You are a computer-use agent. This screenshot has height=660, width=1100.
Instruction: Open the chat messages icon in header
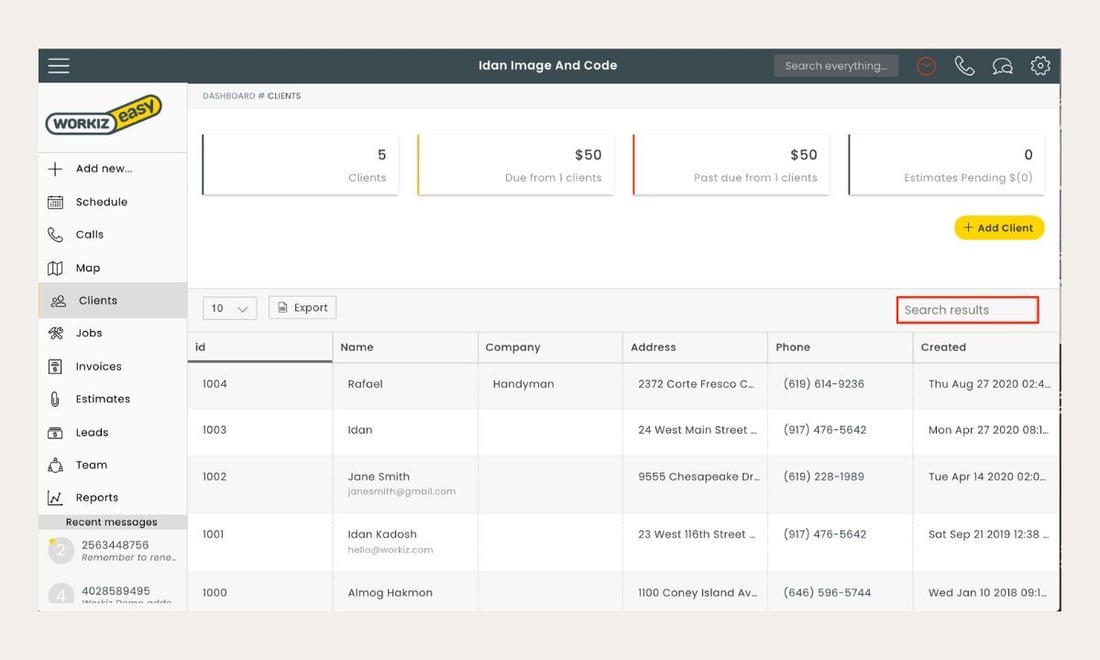(x=1002, y=66)
